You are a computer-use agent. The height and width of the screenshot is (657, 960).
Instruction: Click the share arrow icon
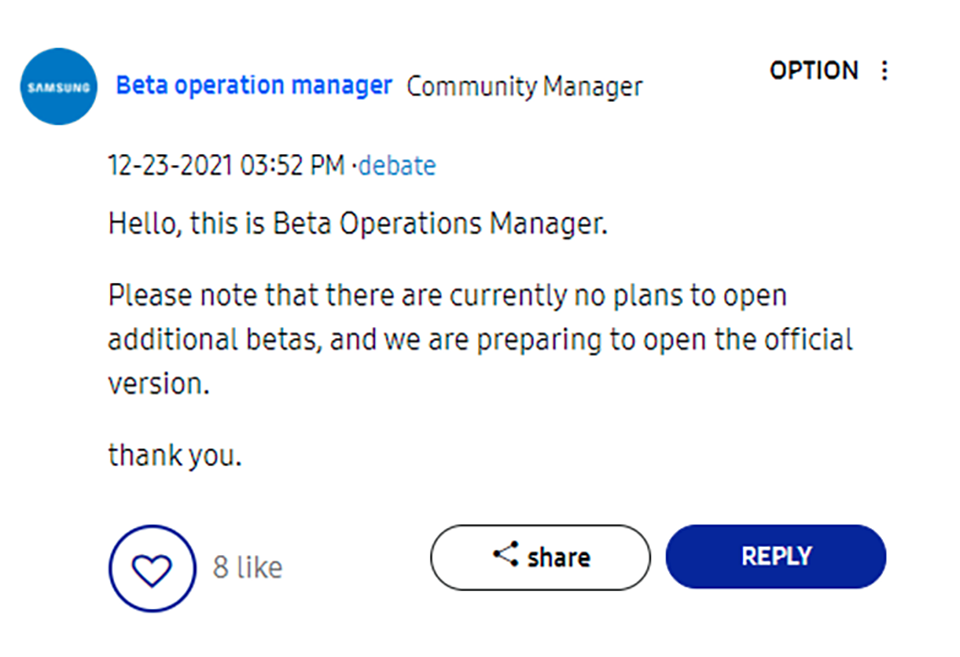pos(506,556)
